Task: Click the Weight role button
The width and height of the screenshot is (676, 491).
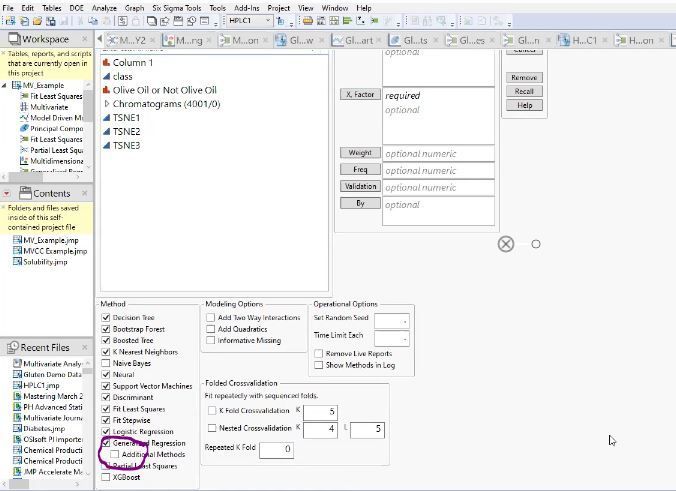Action: click(360, 153)
